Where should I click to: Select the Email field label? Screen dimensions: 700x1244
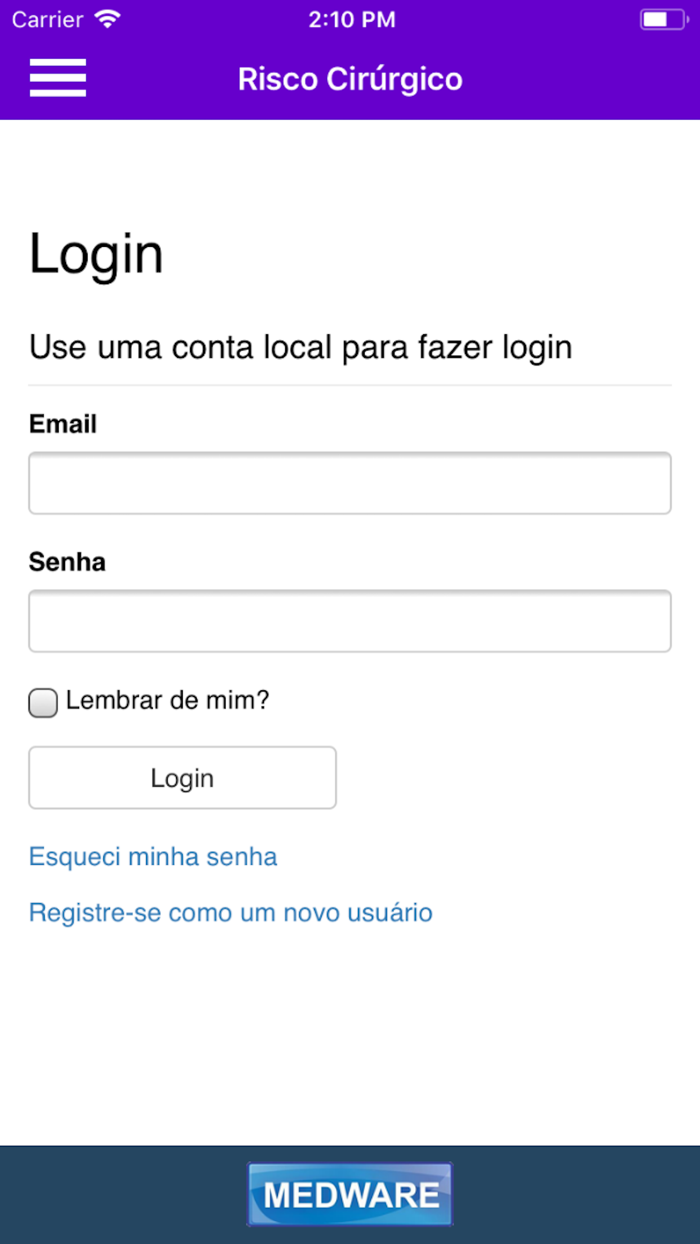tap(62, 424)
